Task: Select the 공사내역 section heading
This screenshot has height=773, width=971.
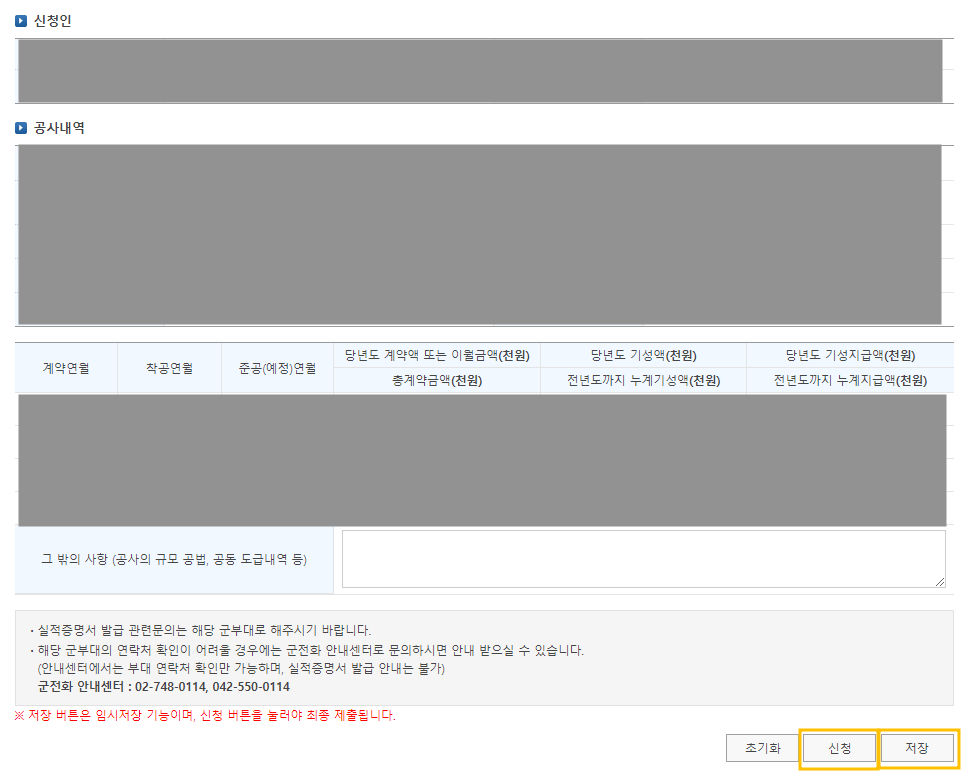Action: [59, 128]
